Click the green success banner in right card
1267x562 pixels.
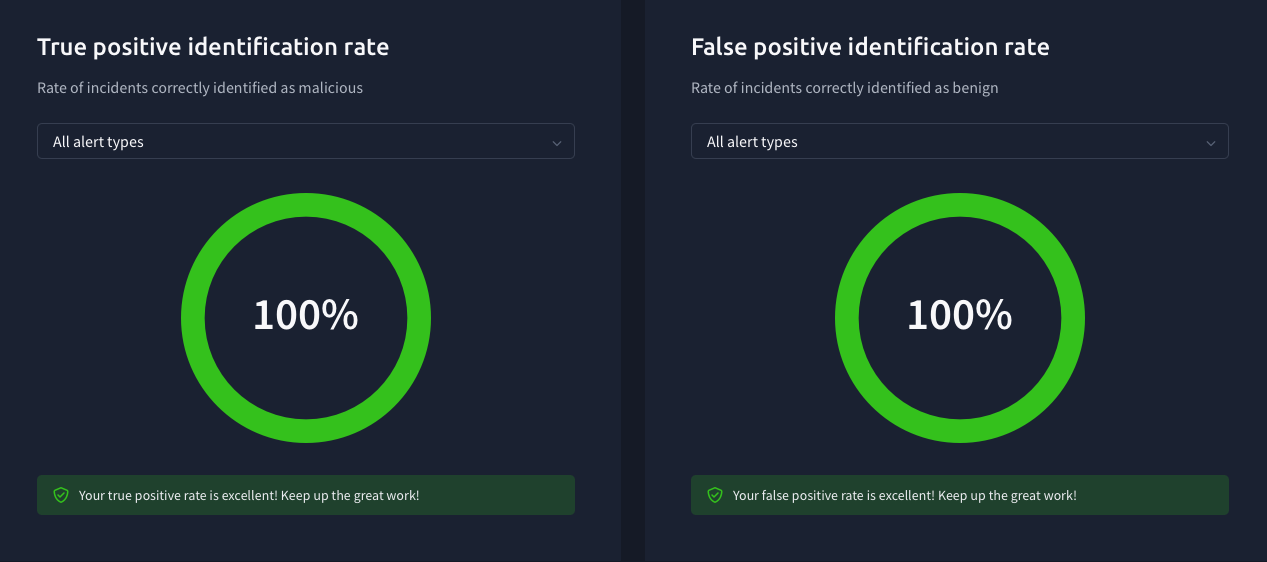tap(960, 495)
